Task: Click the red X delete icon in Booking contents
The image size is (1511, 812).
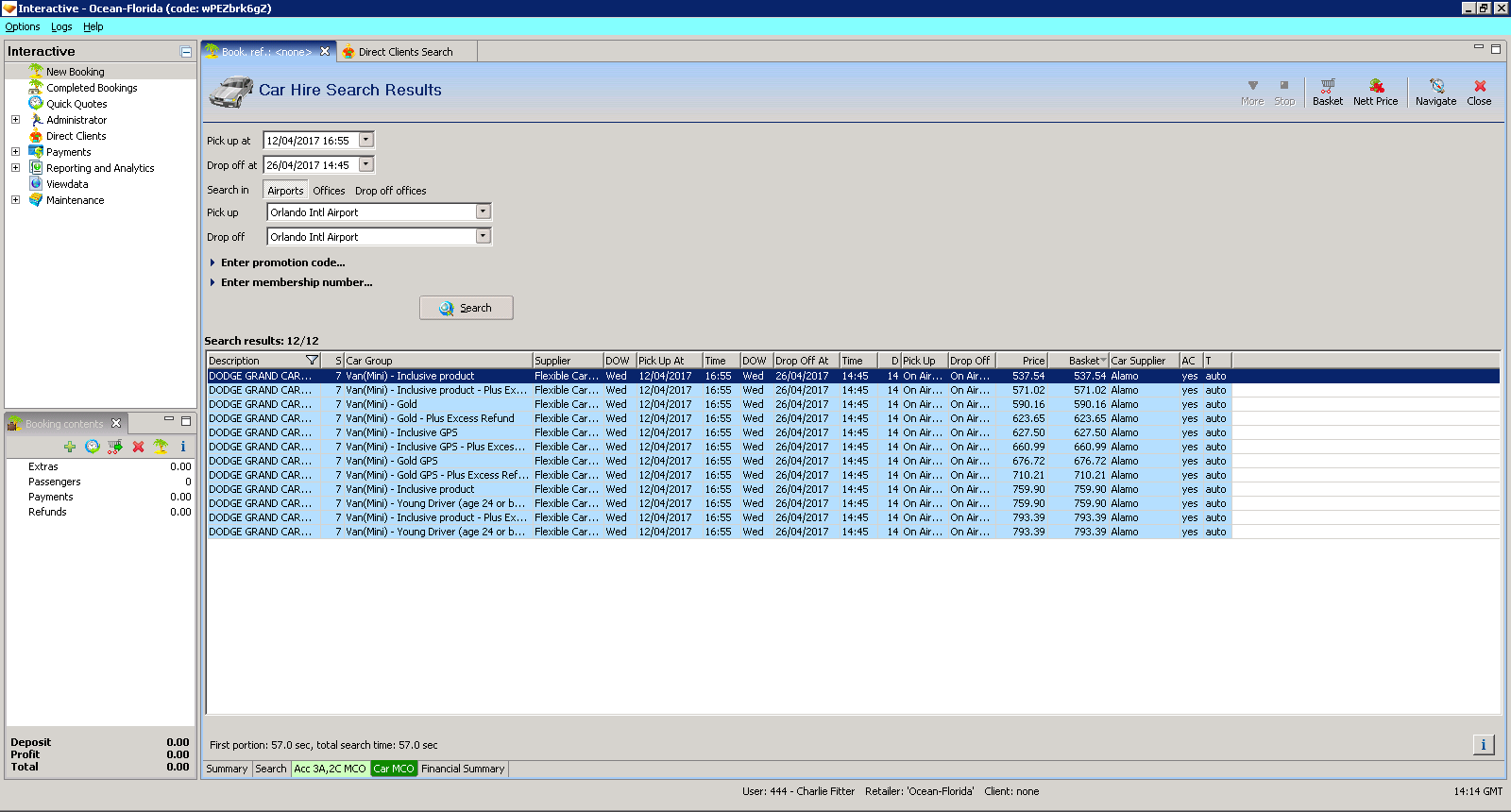Action: pos(138,447)
